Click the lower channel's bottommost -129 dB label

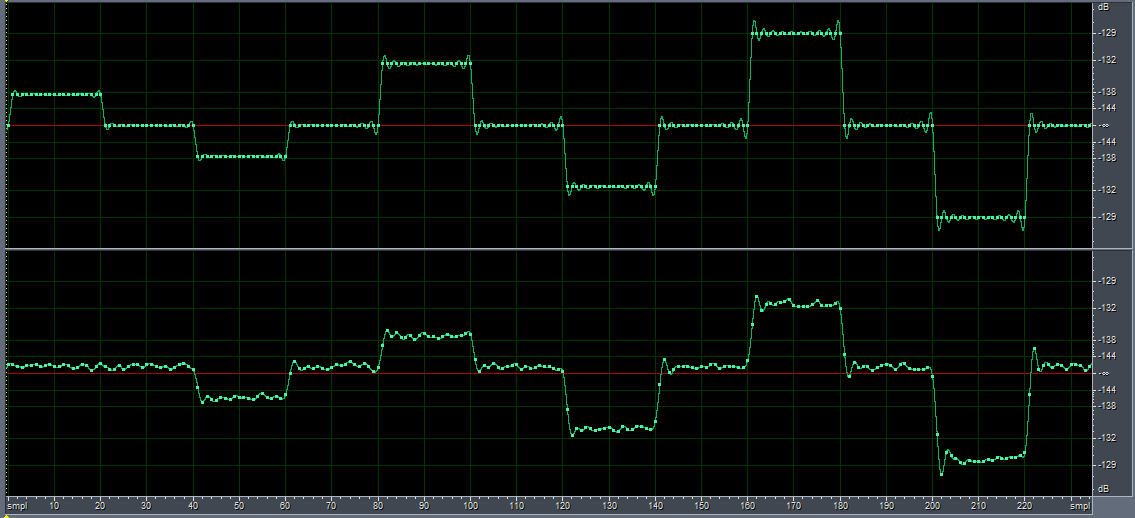click(1107, 464)
